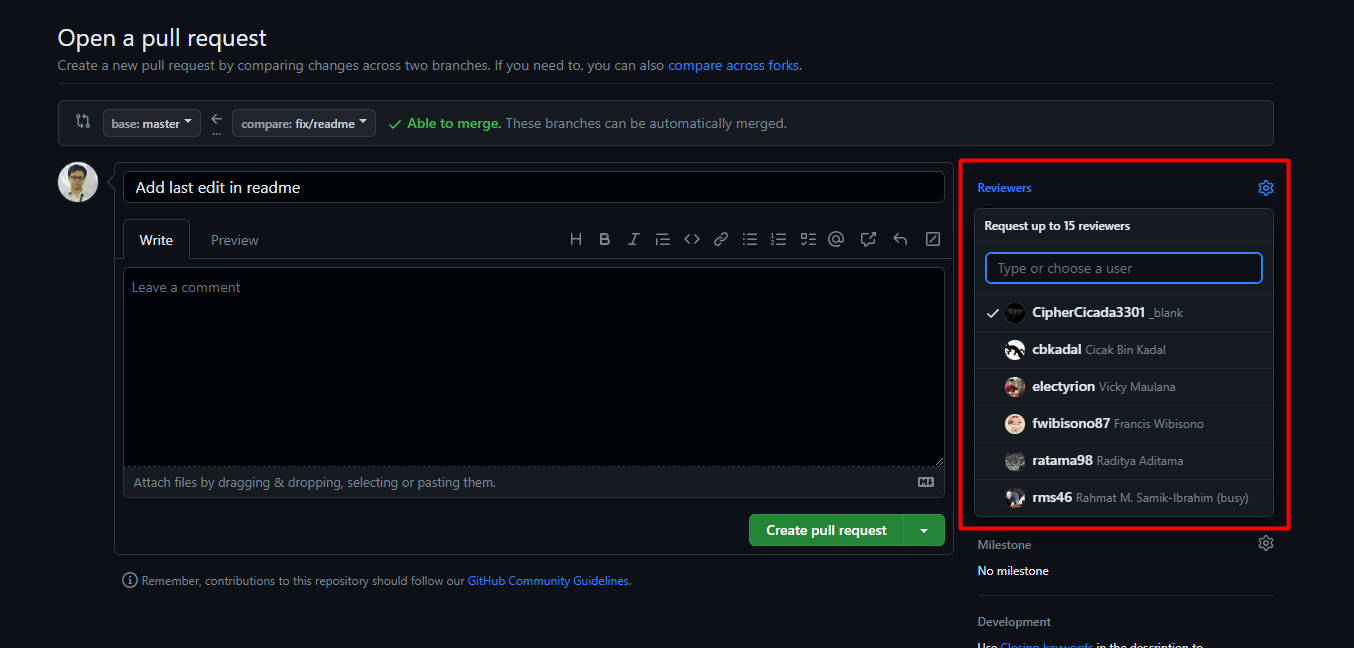
Task: Open saved replies with the reply arrow
Action: click(900, 239)
